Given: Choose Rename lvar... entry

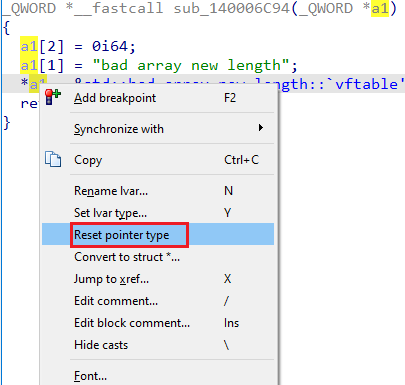Looking at the screenshot, I should pos(158,191).
